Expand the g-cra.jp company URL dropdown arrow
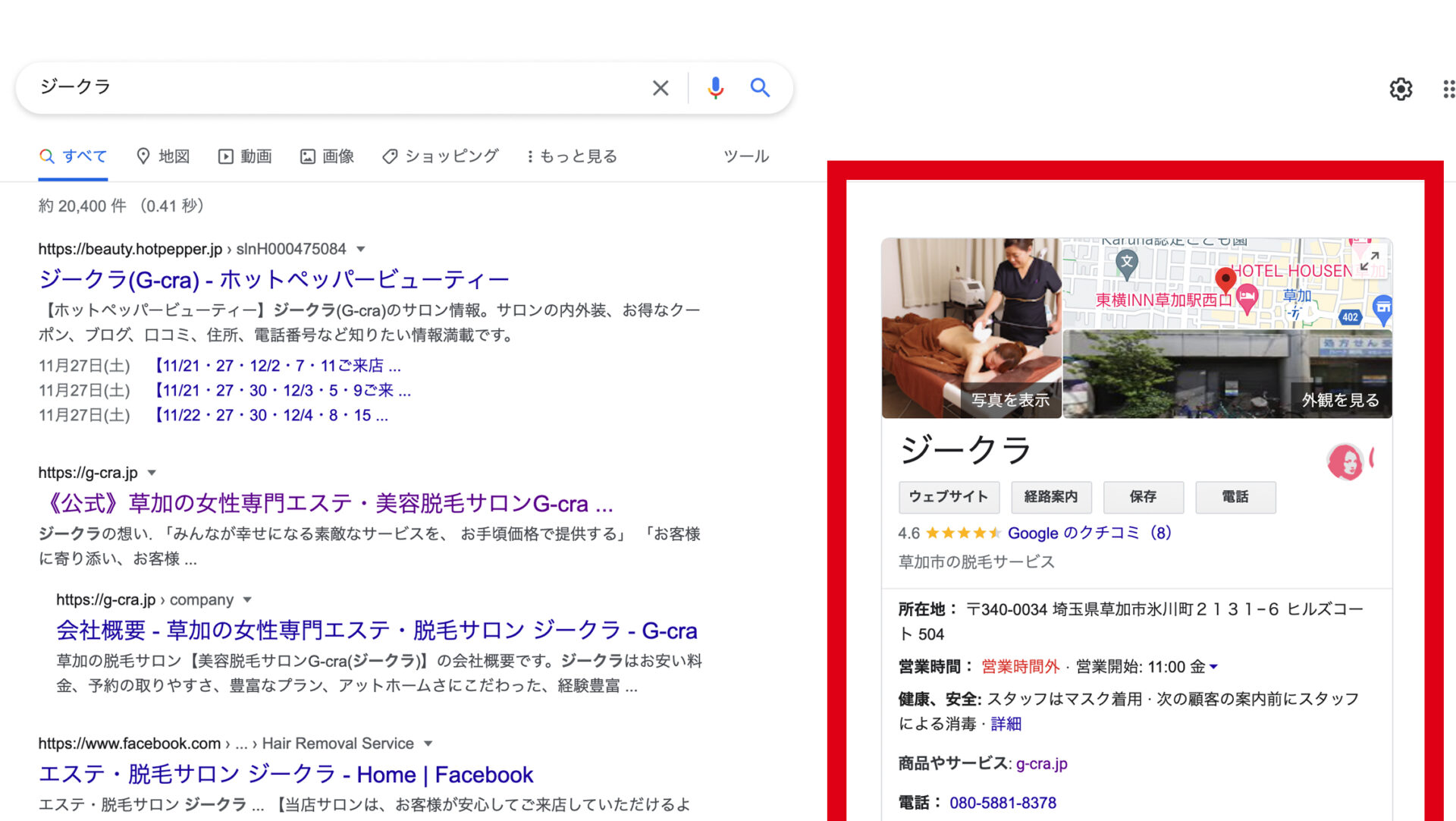Viewport: 1456px width, 821px height. coord(247,599)
